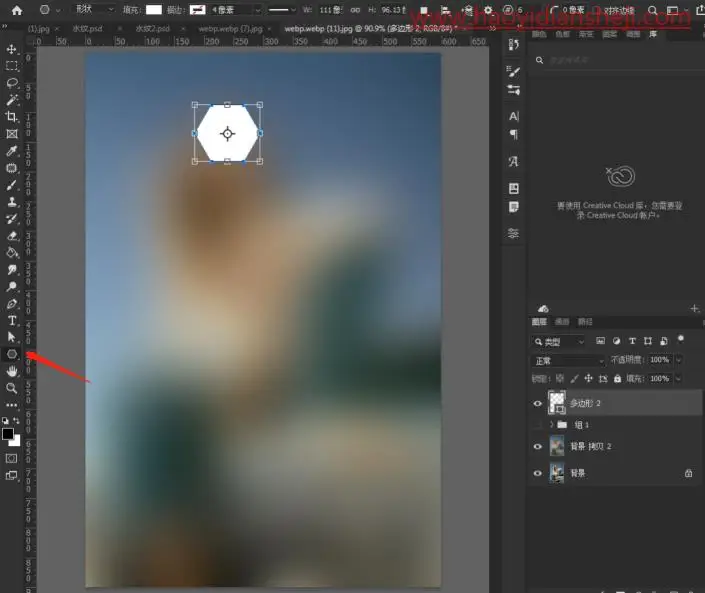Show the 组 1 group layer
This screenshot has width=705, height=593.
tap(537, 425)
